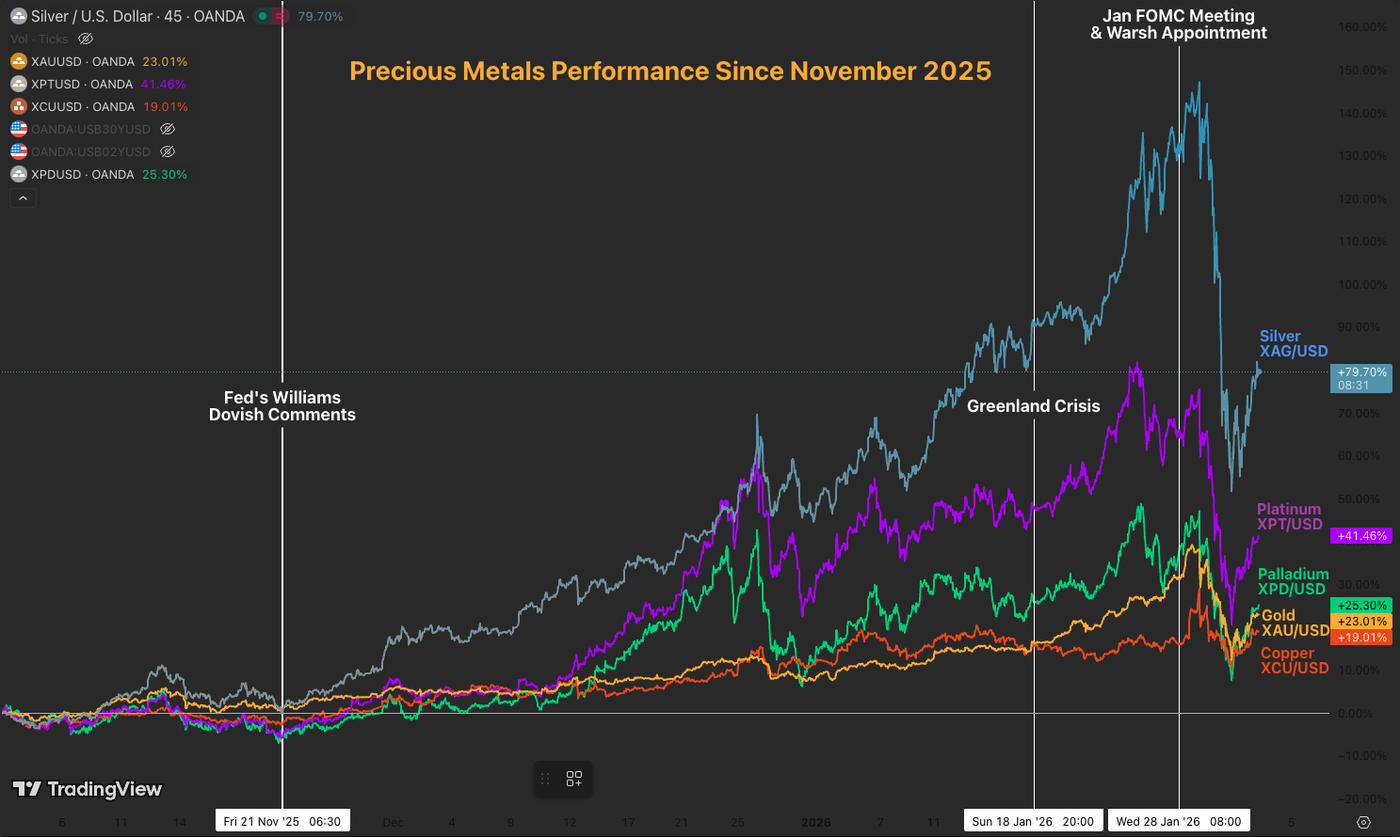Click the purple +41.46% Platinum price label

tap(1361, 536)
